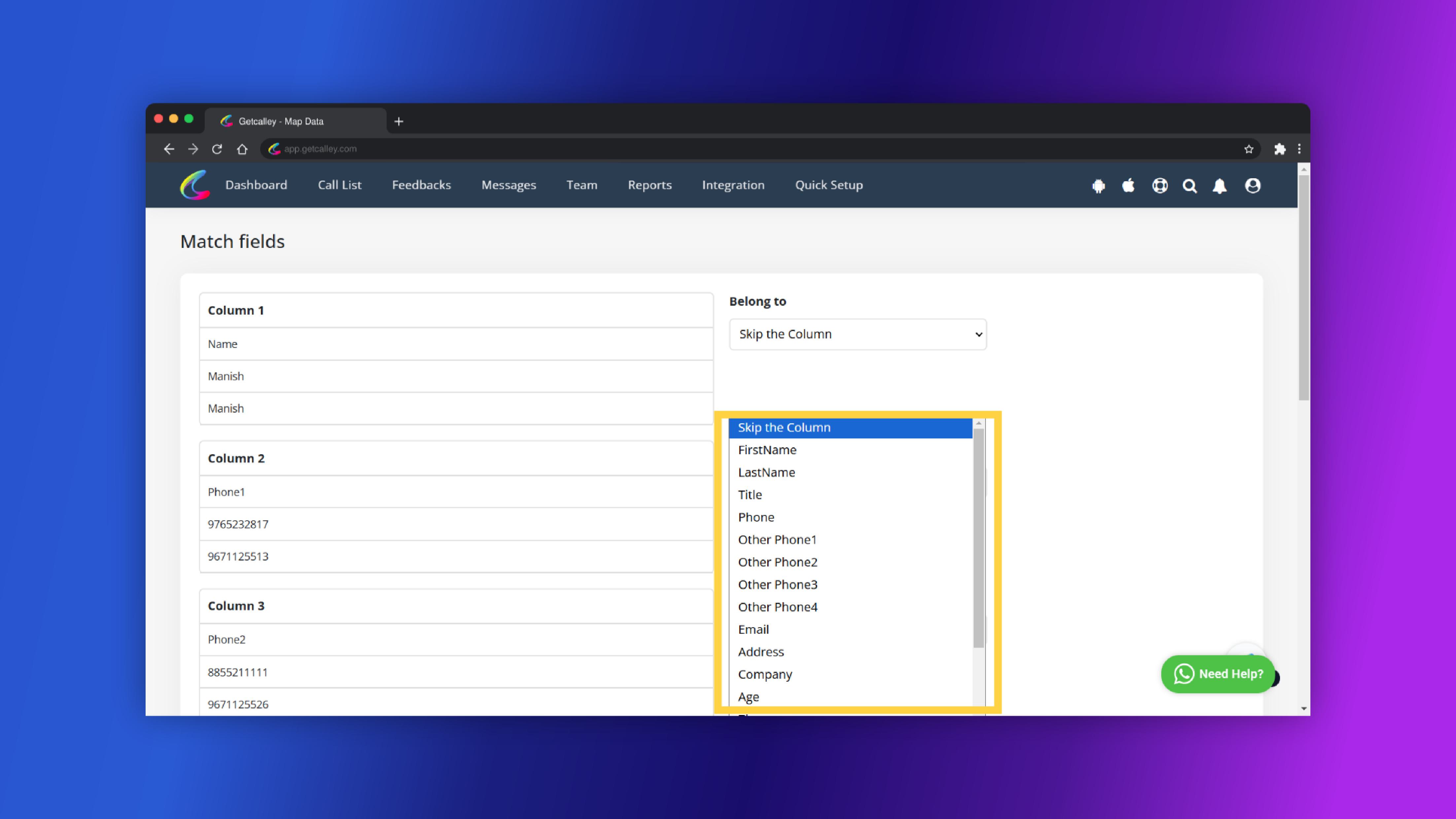This screenshot has width=1456, height=819.
Task: Click the browser extensions puzzle icon
Action: point(1280,149)
